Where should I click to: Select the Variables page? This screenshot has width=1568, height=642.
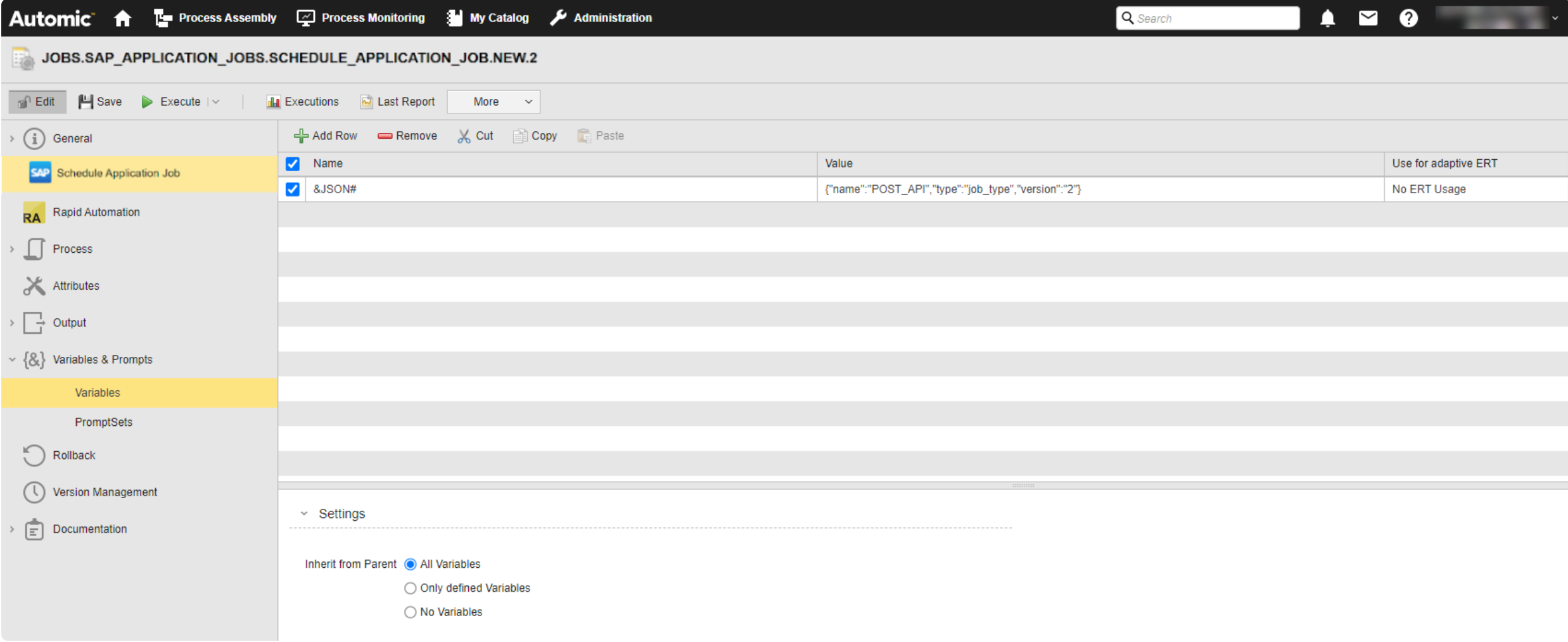coord(139,393)
